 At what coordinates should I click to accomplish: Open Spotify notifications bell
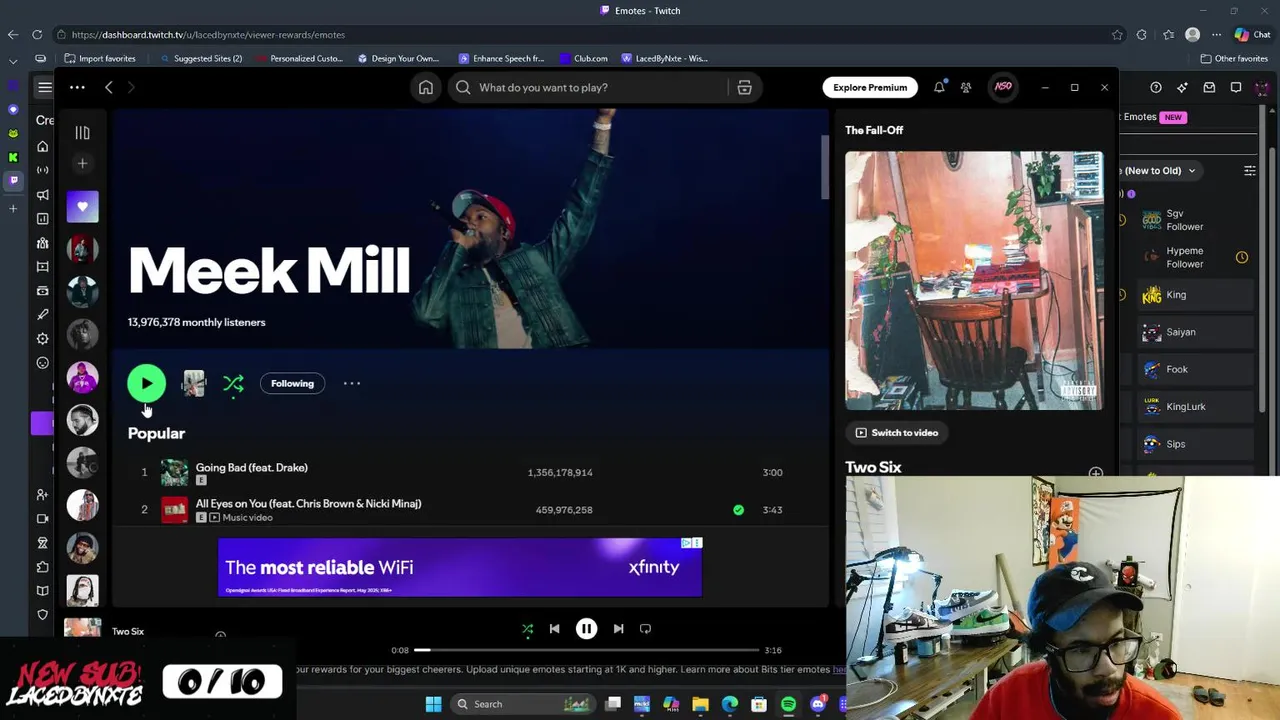tap(939, 88)
